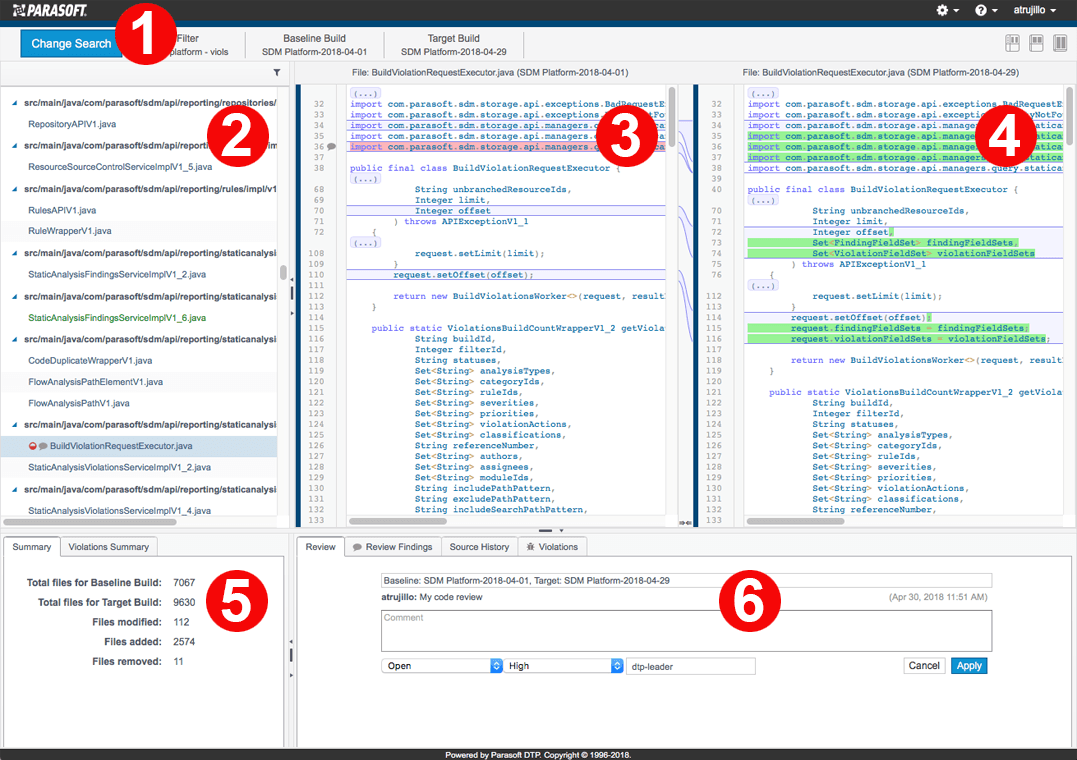Expand folded lines above line 112 in target pane

pyautogui.click(x=762, y=286)
